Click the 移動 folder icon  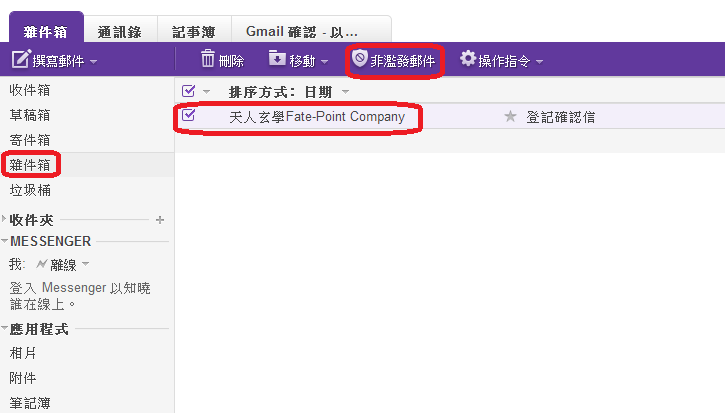(277, 60)
